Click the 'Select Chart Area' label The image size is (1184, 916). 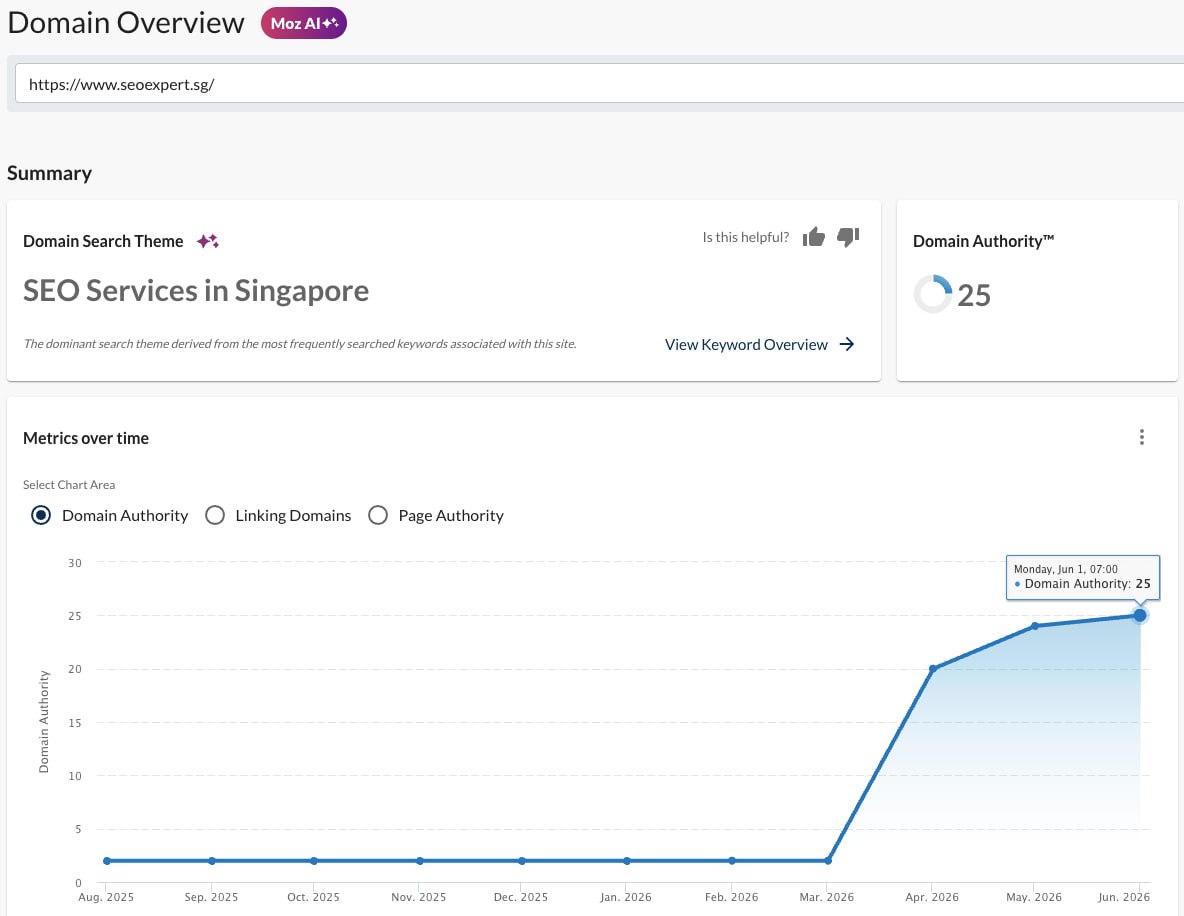pyautogui.click(x=69, y=485)
